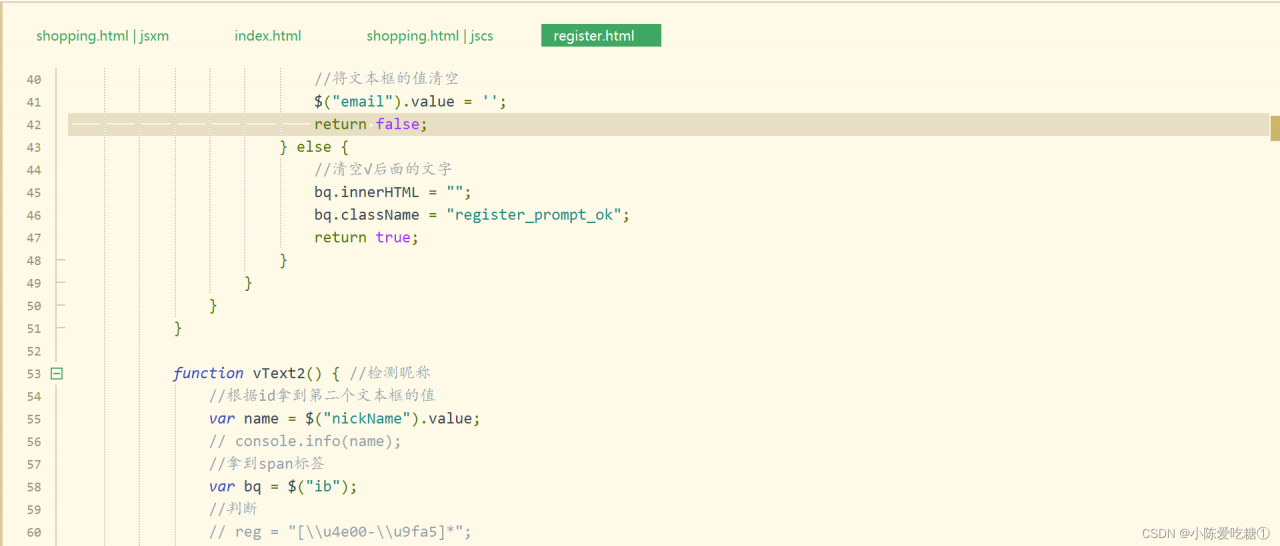
Task: Collapse the vText2 function fold marker
Action: point(57,373)
